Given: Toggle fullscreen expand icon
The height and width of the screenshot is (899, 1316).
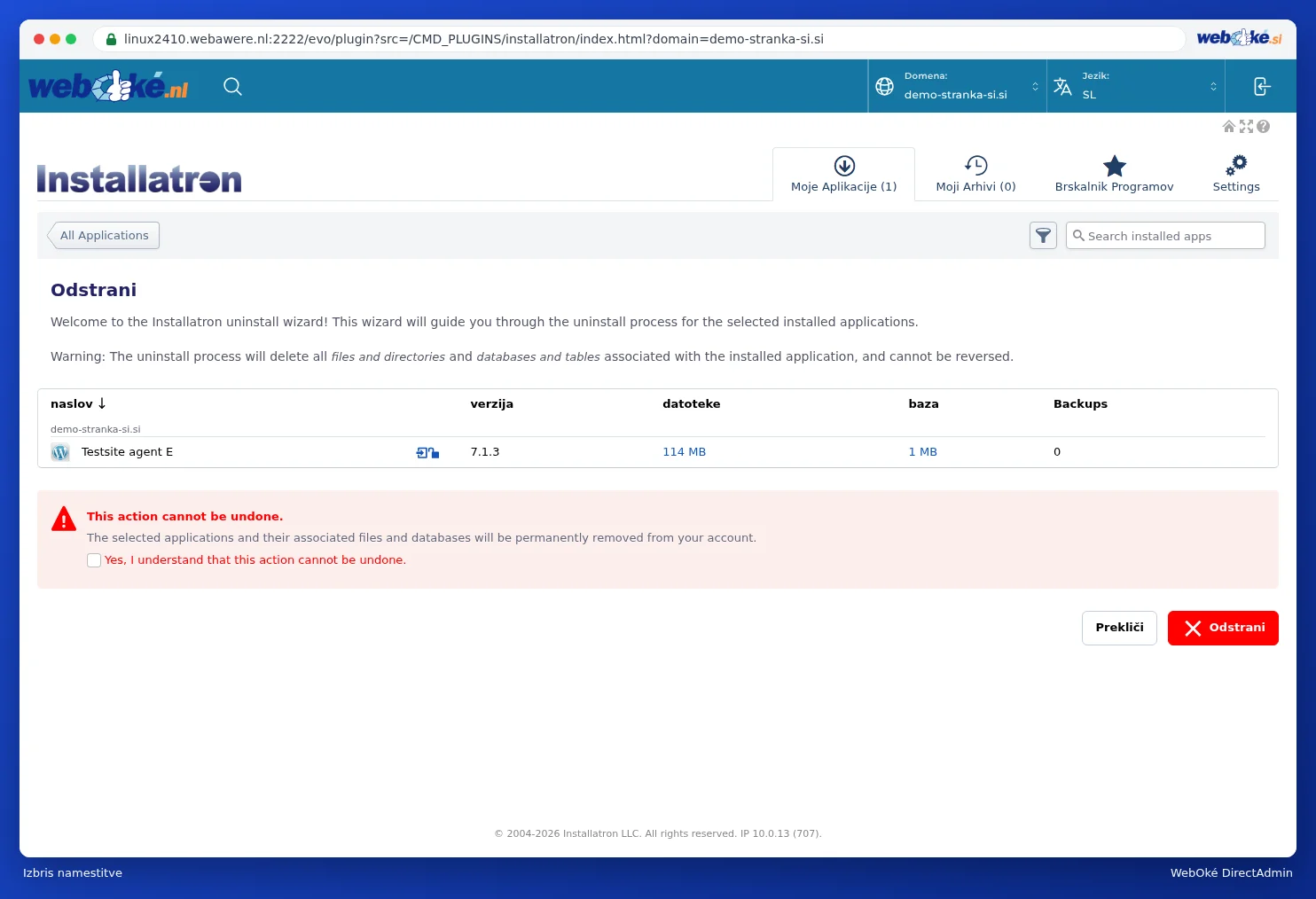Looking at the screenshot, I should tap(1246, 127).
